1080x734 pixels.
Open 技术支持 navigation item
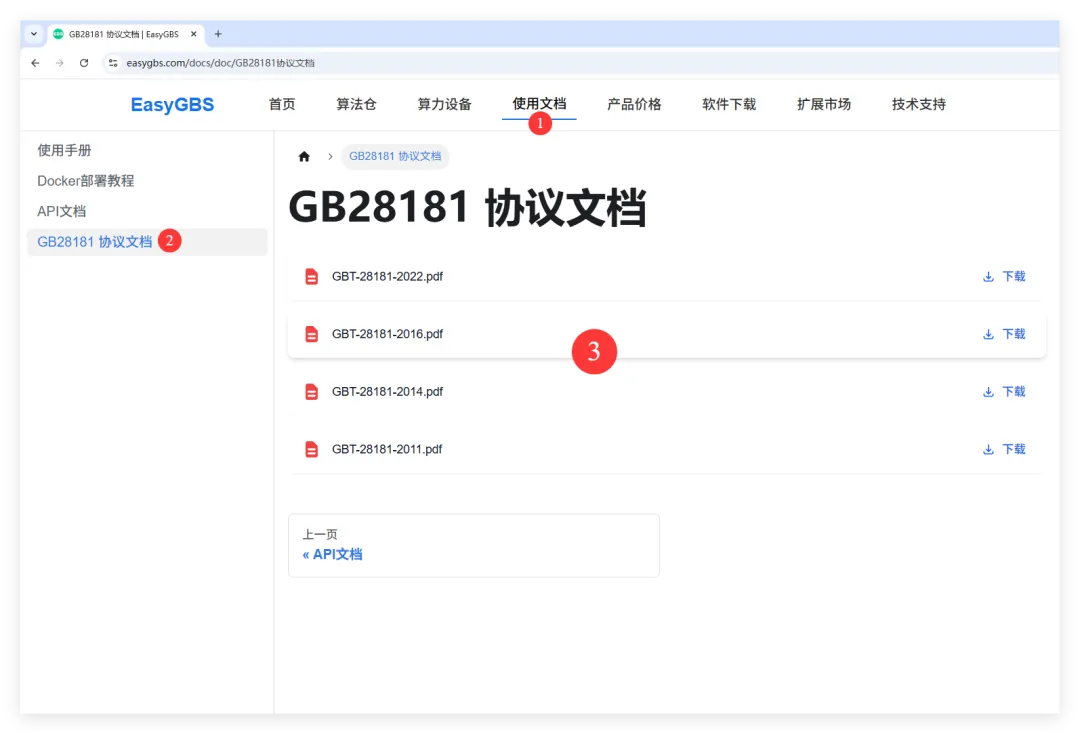(919, 104)
